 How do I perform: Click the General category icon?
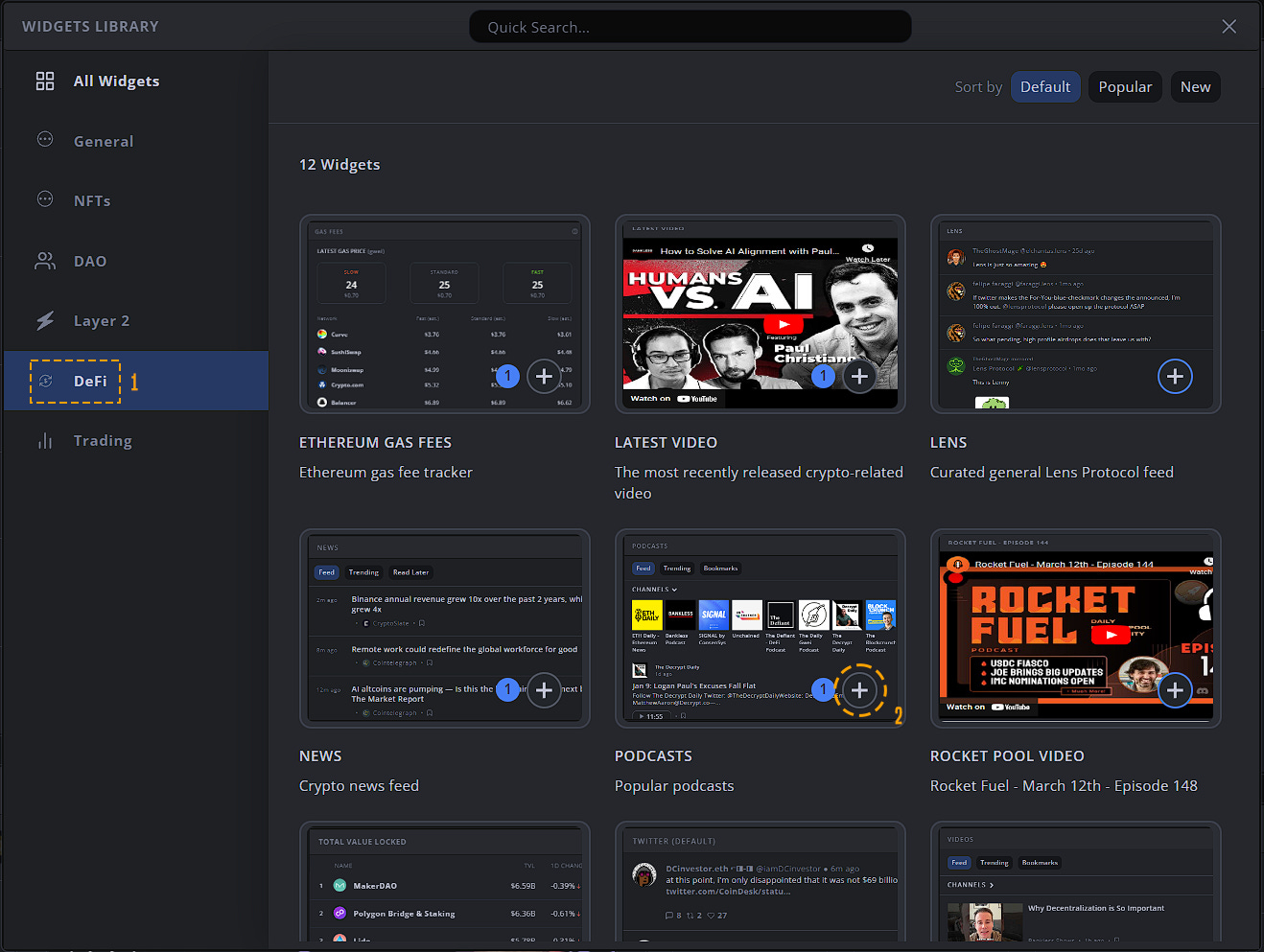(x=45, y=139)
